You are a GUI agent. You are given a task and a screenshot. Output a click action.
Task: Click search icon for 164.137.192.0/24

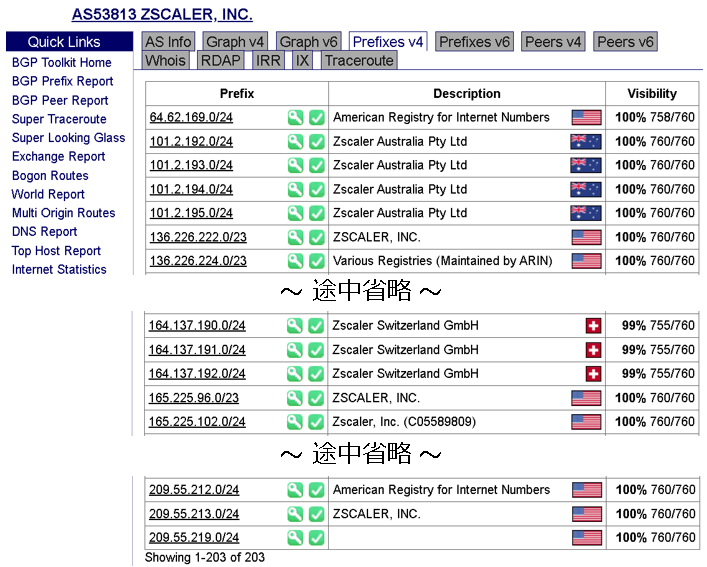[294, 374]
